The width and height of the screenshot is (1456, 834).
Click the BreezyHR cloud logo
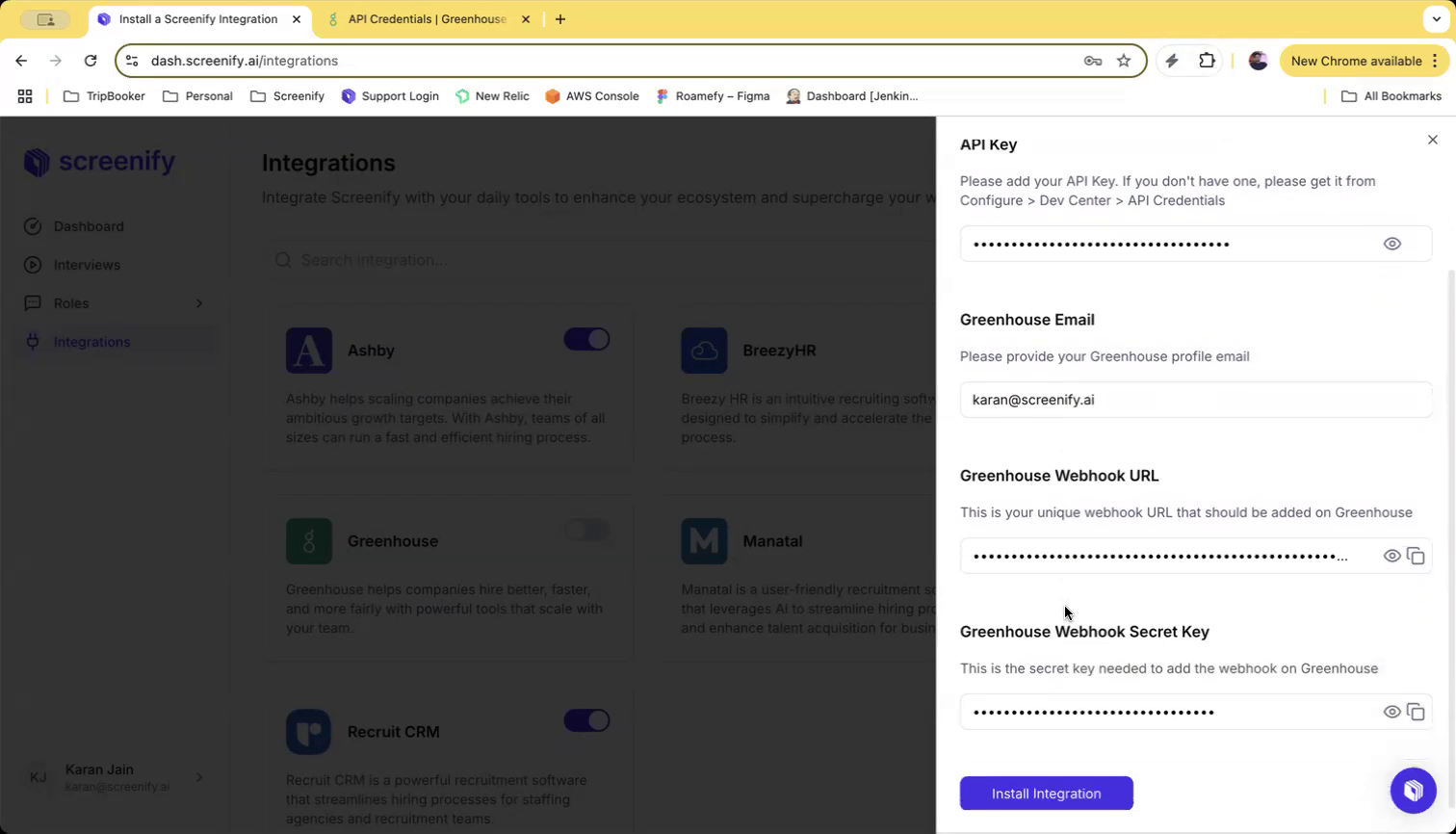coord(704,351)
